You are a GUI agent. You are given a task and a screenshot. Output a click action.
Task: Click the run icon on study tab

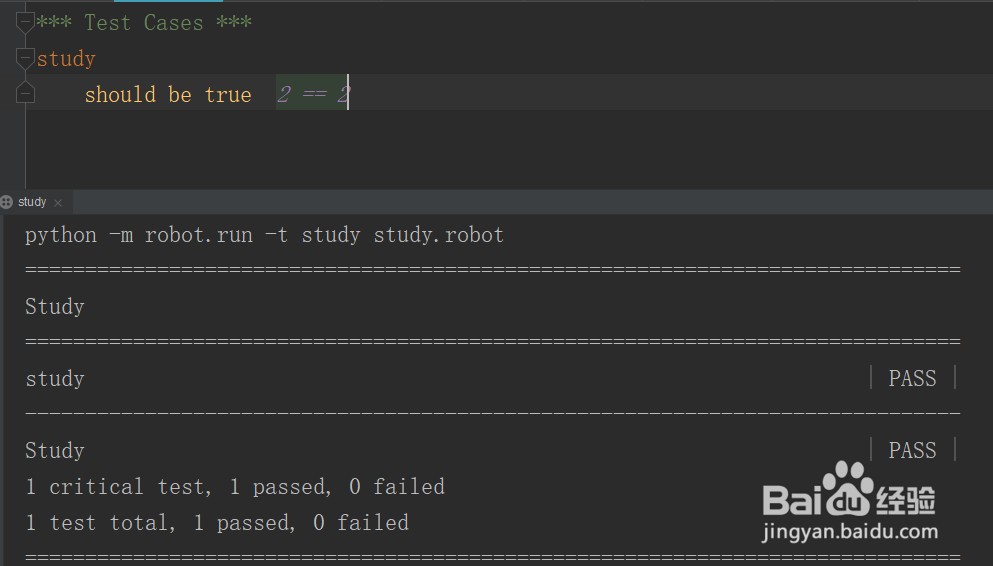pyautogui.click(x=6, y=202)
